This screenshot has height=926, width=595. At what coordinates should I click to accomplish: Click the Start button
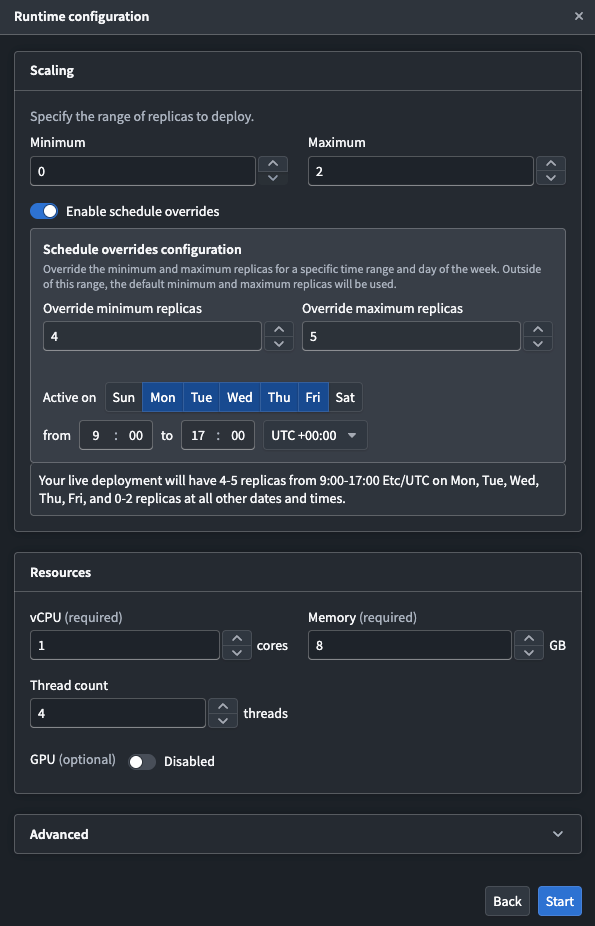560,901
